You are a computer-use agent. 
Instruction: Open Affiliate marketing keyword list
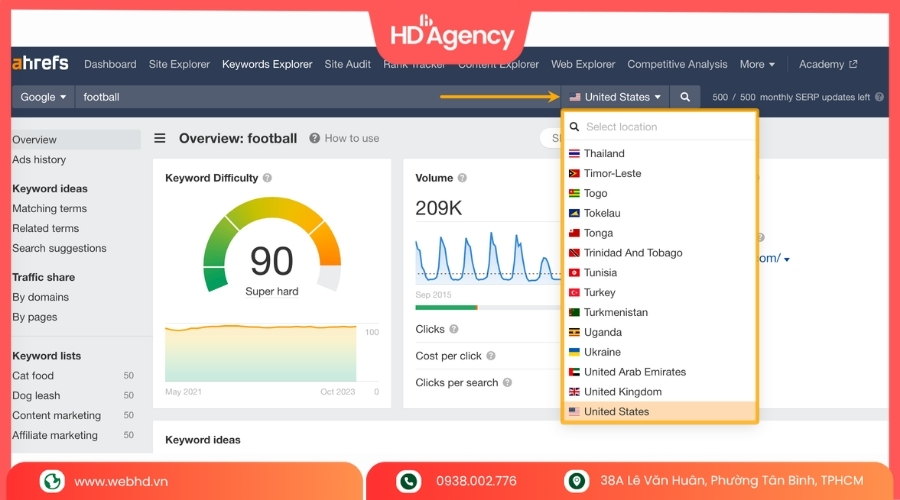[55, 435]
